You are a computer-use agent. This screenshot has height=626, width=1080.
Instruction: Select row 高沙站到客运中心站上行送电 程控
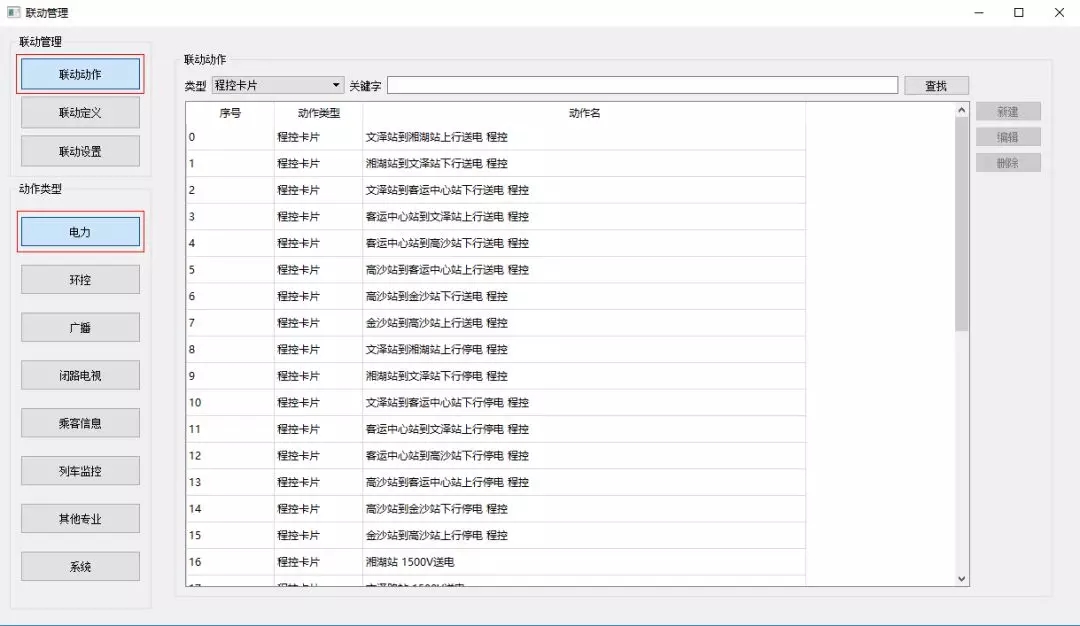(x=495, y=270)
